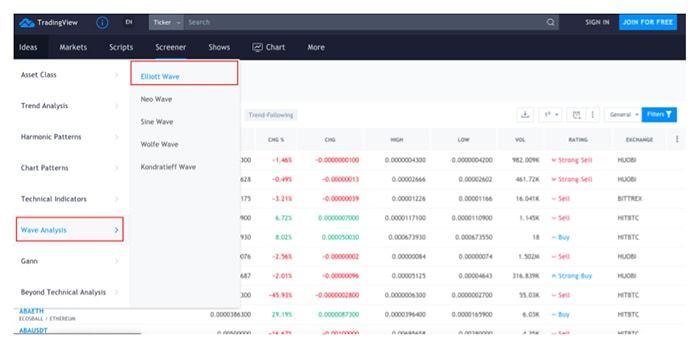The height and width of the screenshot is (363, 700).
Task: Open the auto-refresh screener icon
Action: 576,115
